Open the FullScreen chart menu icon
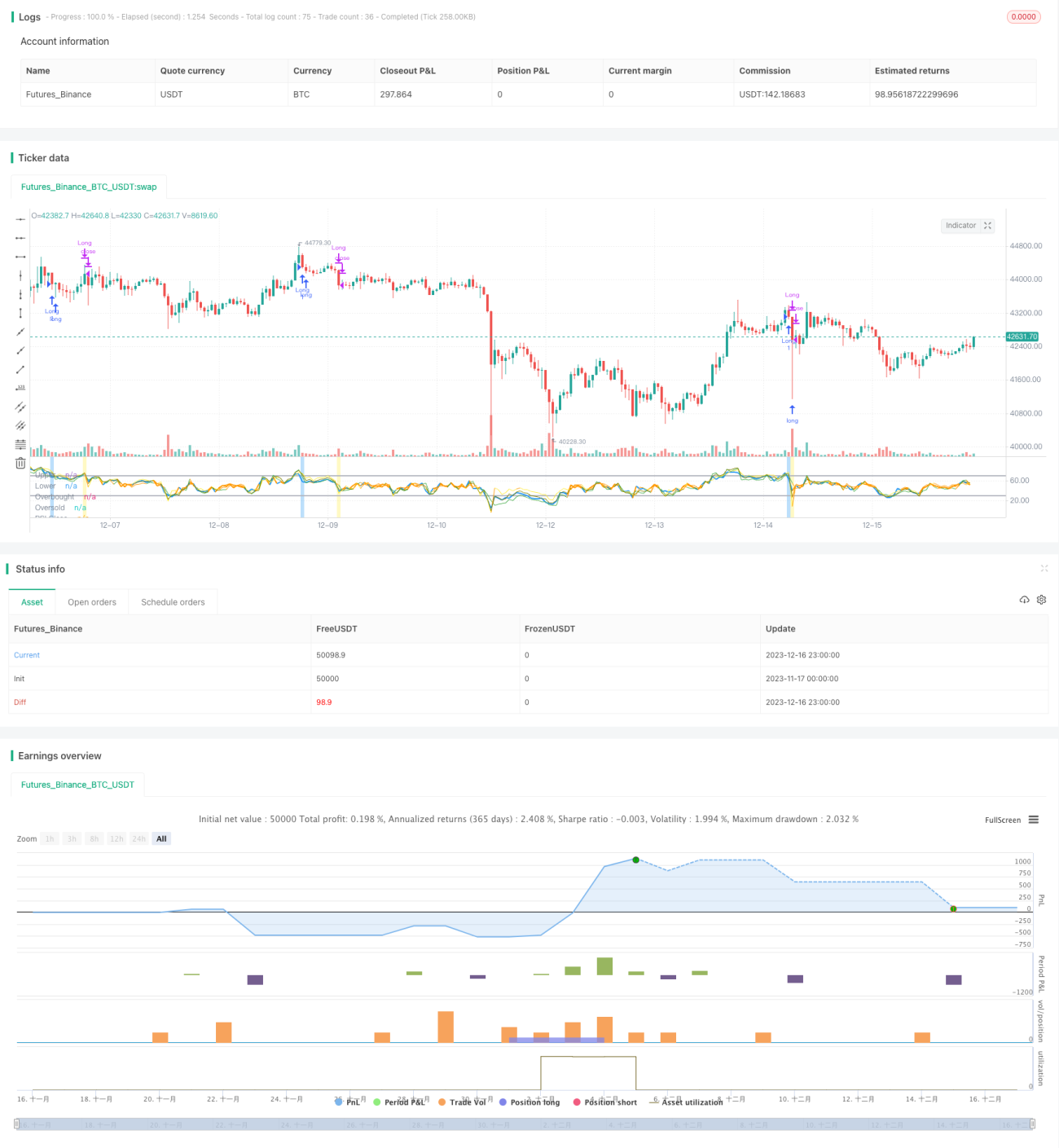The width and height of the screenshot is (1059, 1148). 1034,820
